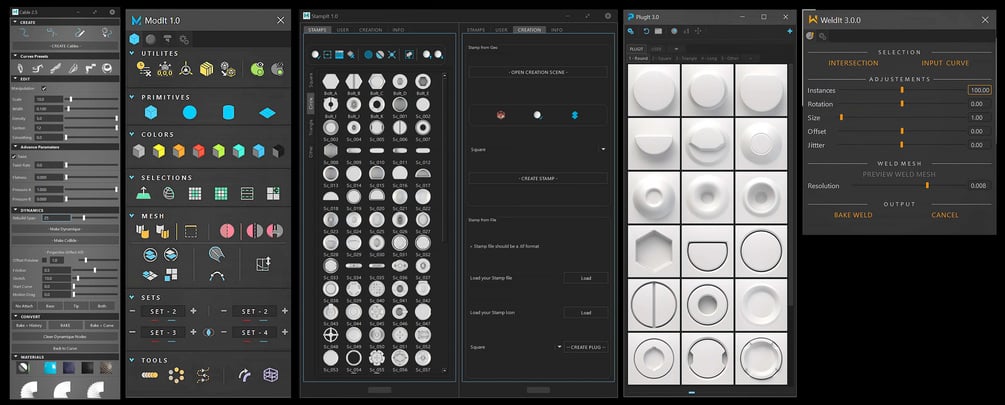Screen dimensions: 1005x405
Task: Click the Resolution slider handle in WeldIt
Action: [x=927, y=186]
